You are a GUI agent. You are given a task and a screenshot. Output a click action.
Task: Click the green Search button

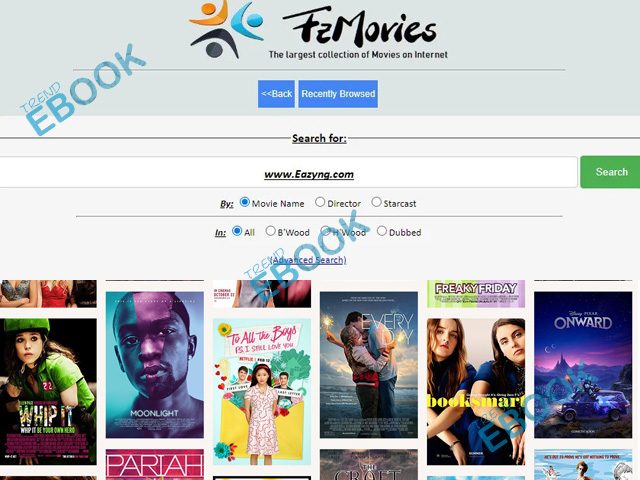point(611,172)
